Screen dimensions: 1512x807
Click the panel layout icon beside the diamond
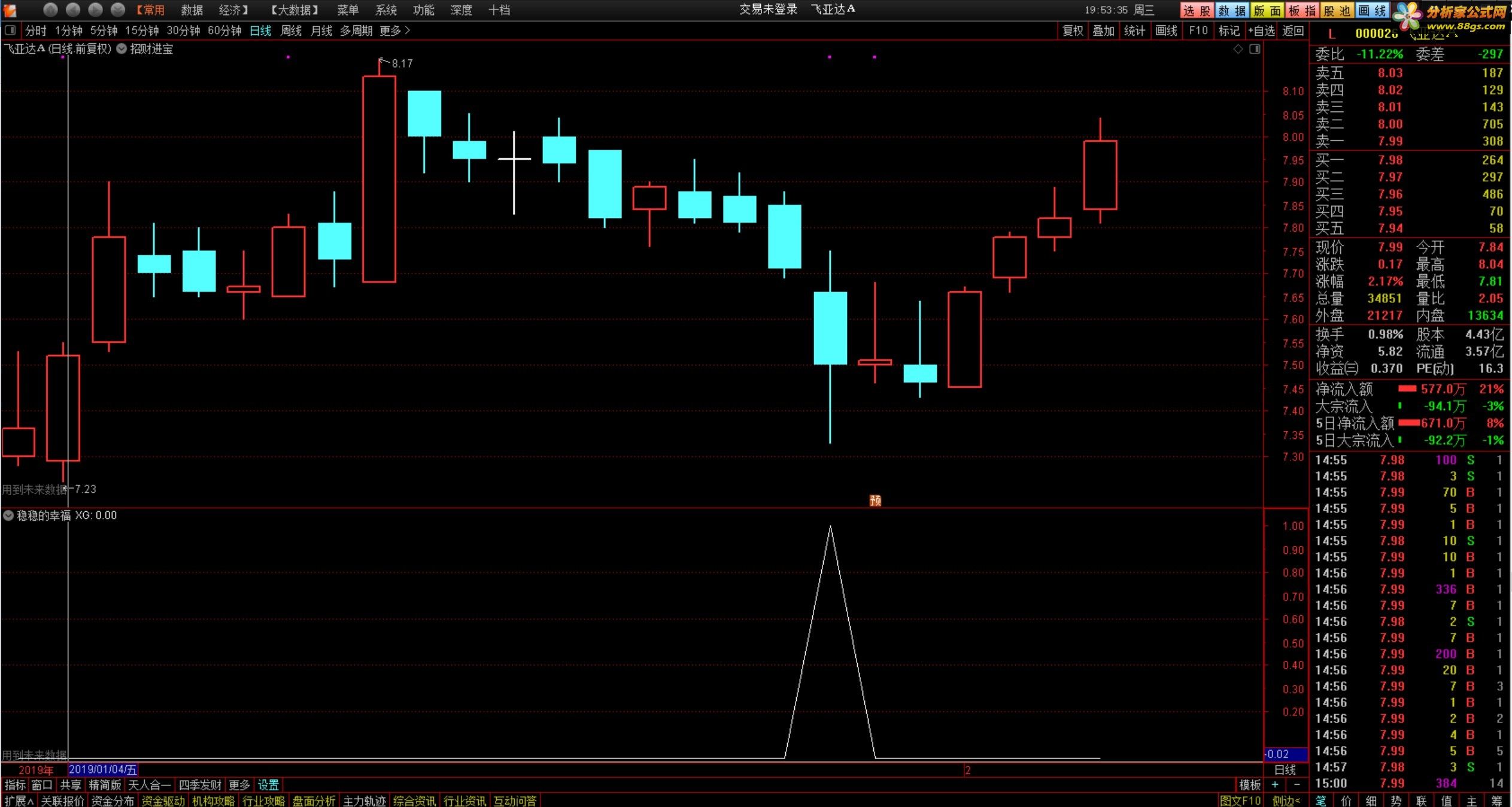pos(1255,49)
